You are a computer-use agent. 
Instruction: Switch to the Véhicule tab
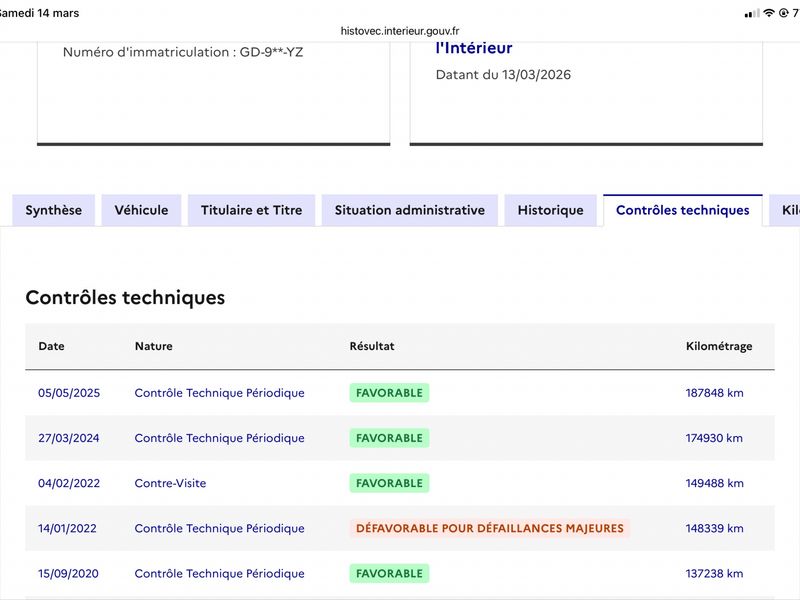click(x=141, y=210)
